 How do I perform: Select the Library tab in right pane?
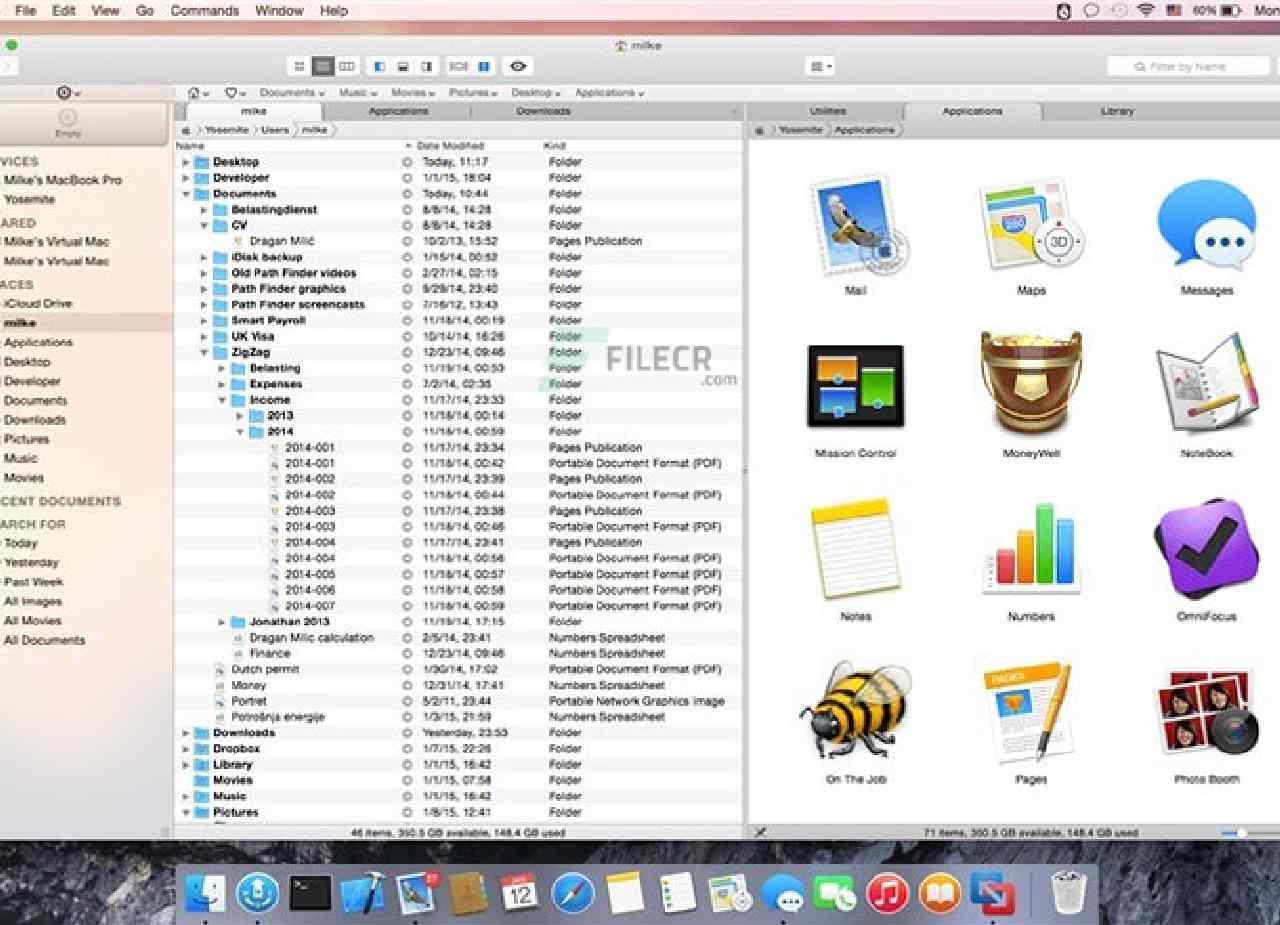point(1117,111)
